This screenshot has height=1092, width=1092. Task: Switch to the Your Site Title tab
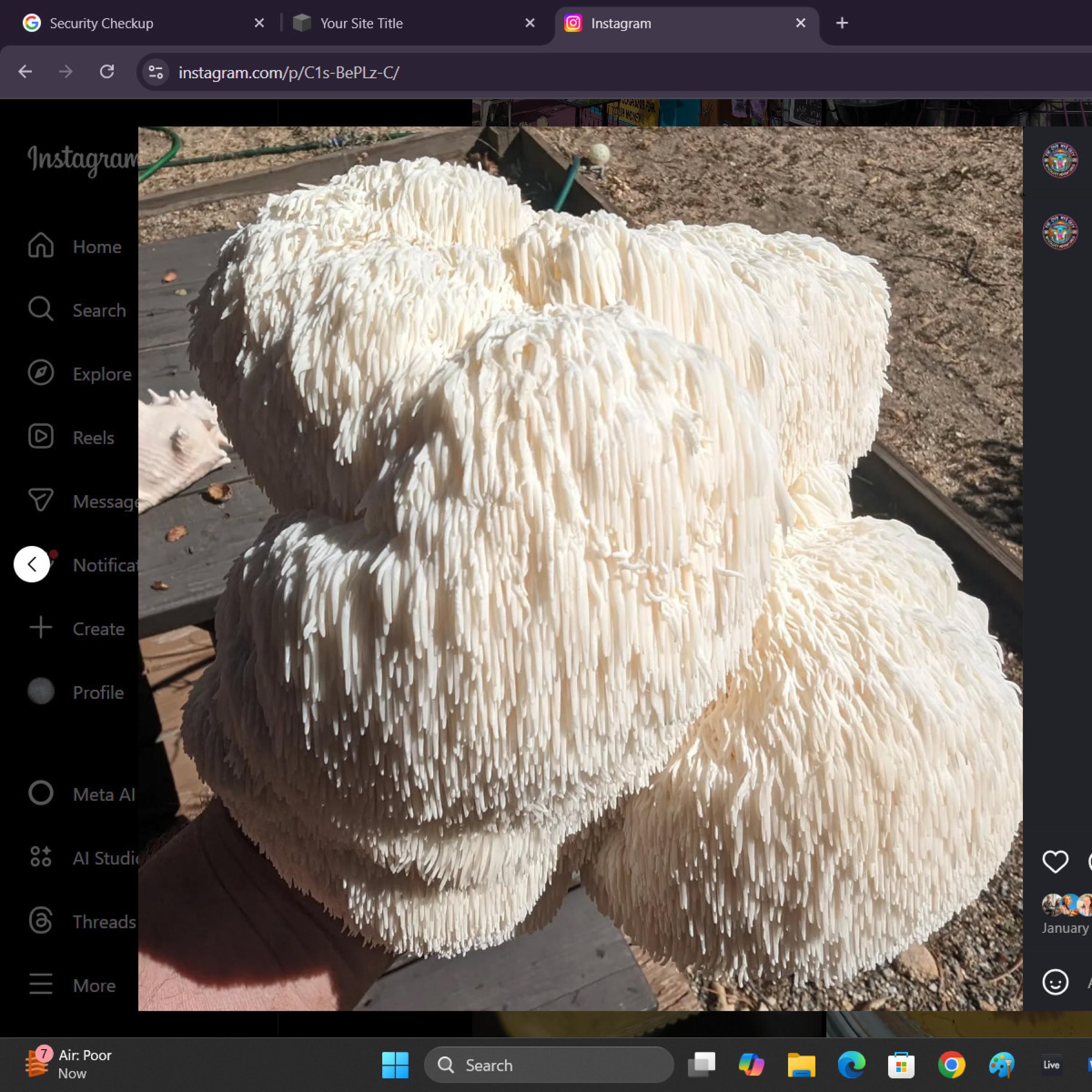click(x=362, y=23)
